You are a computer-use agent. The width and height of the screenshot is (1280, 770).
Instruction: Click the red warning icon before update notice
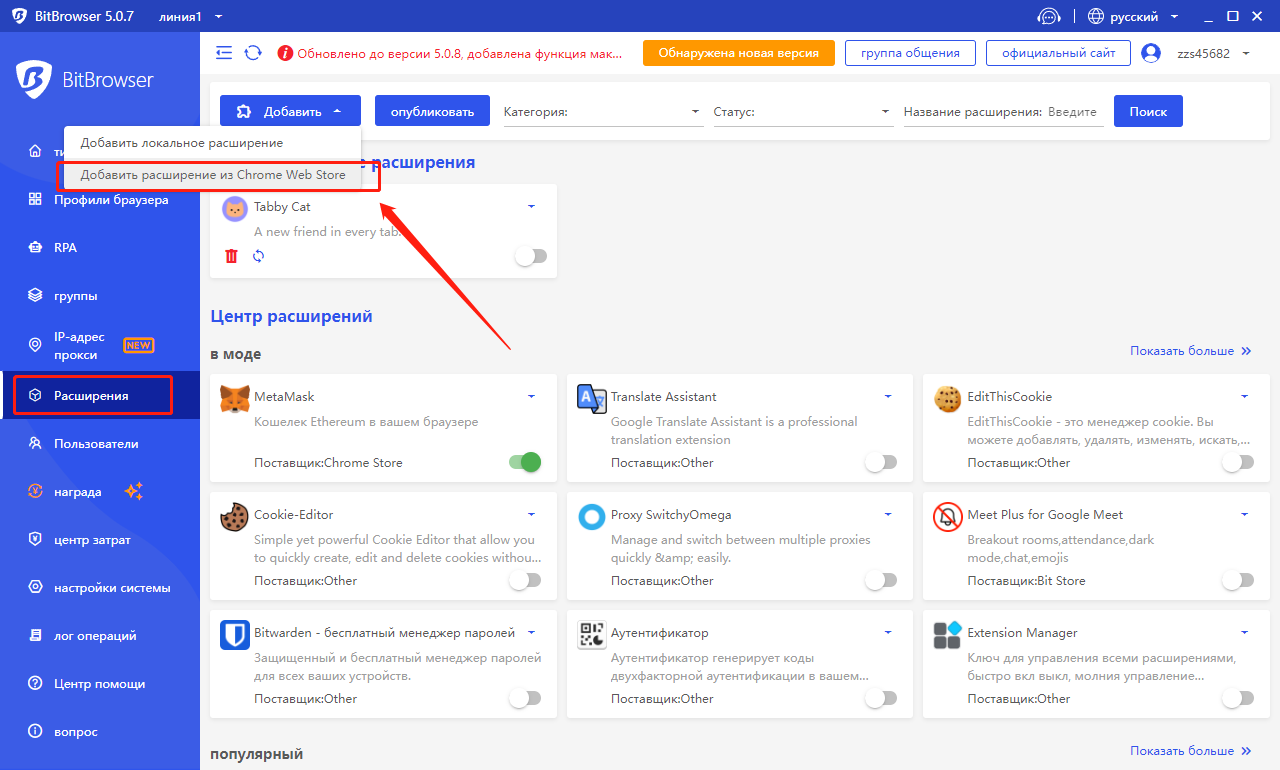[x=285, y=53]
